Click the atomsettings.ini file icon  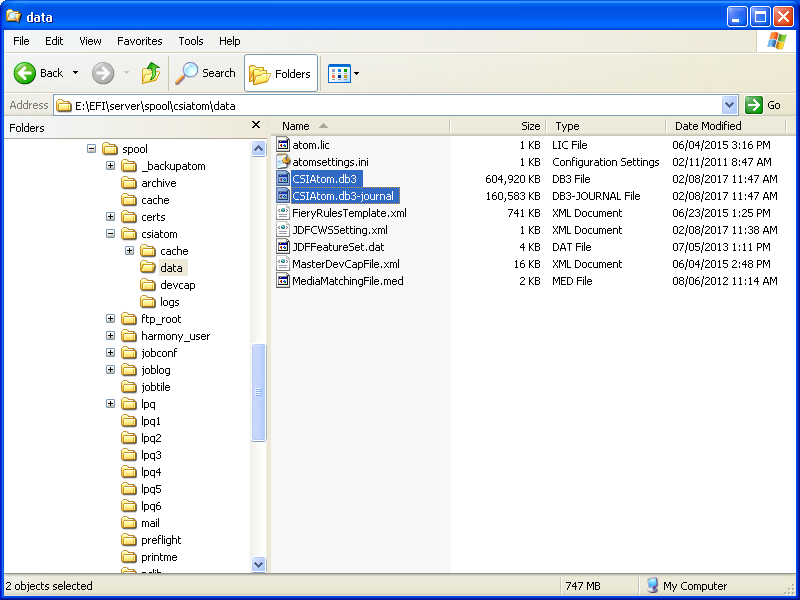pos(283,162)
